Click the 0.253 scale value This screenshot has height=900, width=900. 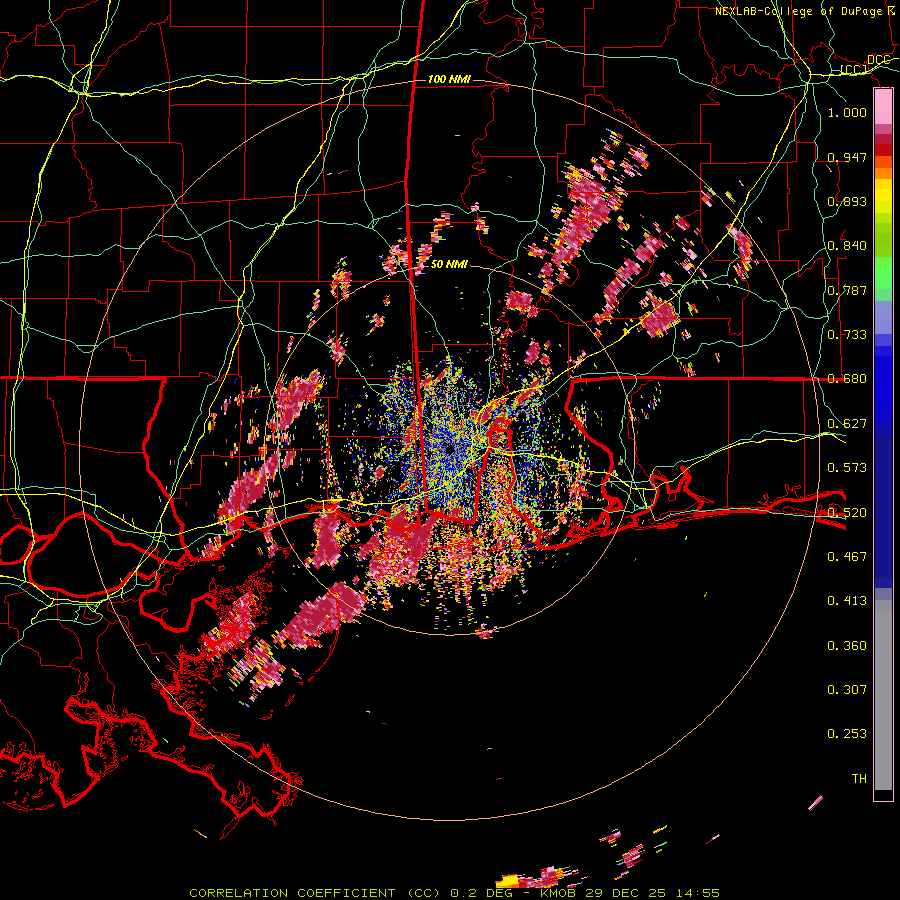coord(847,734)
